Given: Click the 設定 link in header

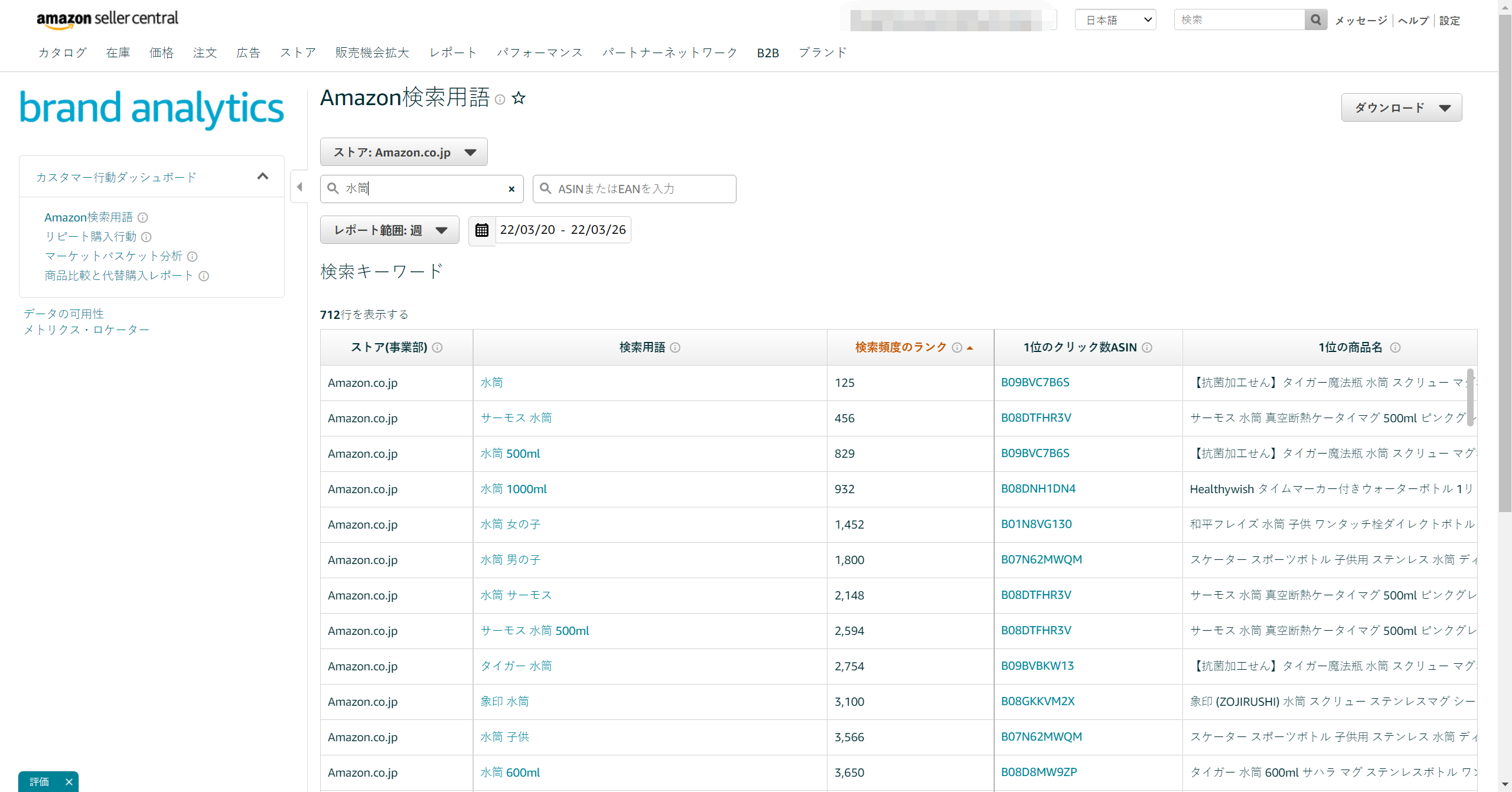Looking at the screenshot, I should (1449, 21).
